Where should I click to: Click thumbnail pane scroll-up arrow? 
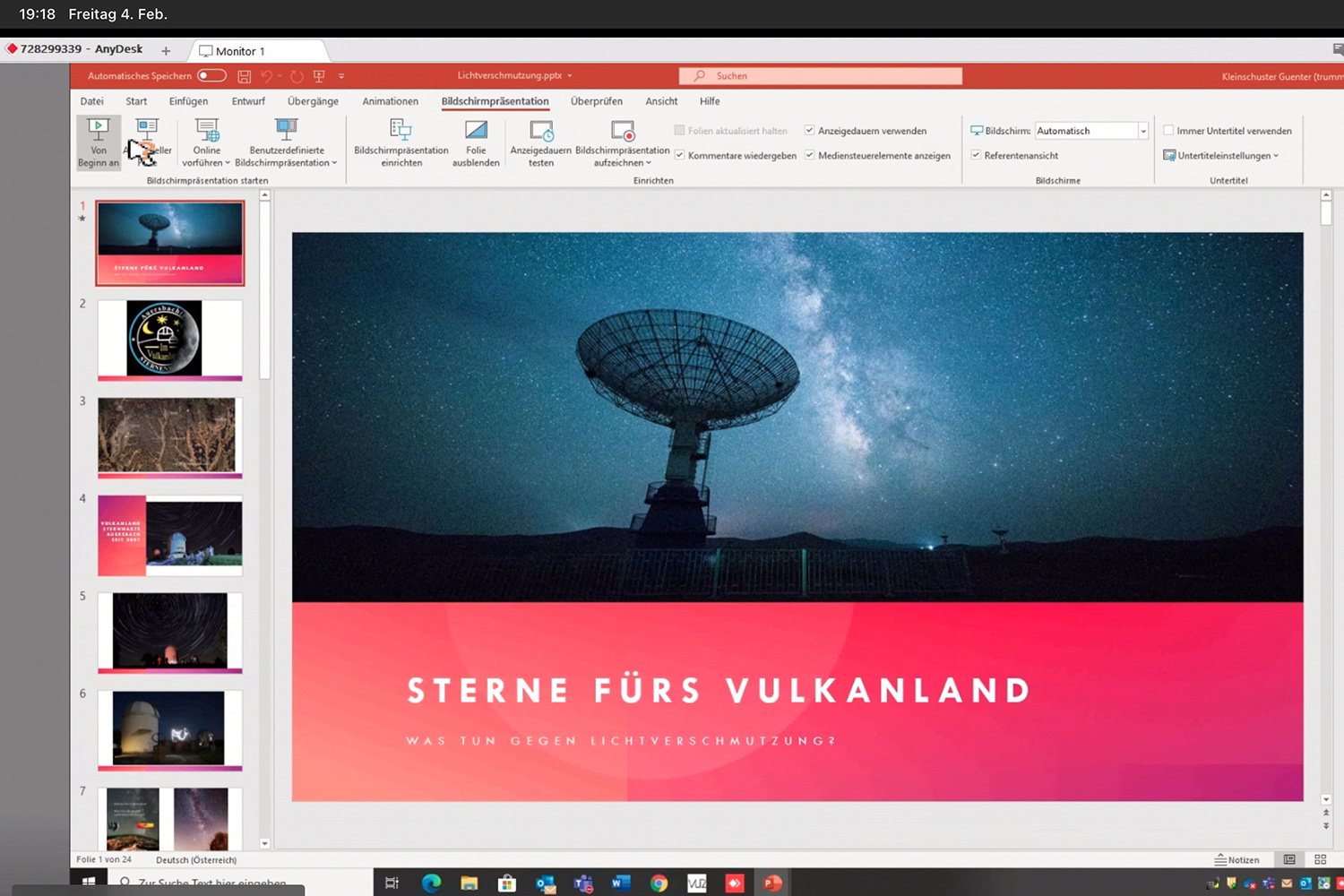(264, 195)
